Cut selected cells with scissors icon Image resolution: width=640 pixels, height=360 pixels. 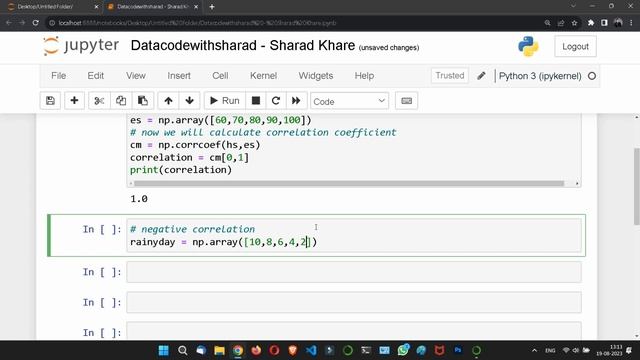coord(99,101)
